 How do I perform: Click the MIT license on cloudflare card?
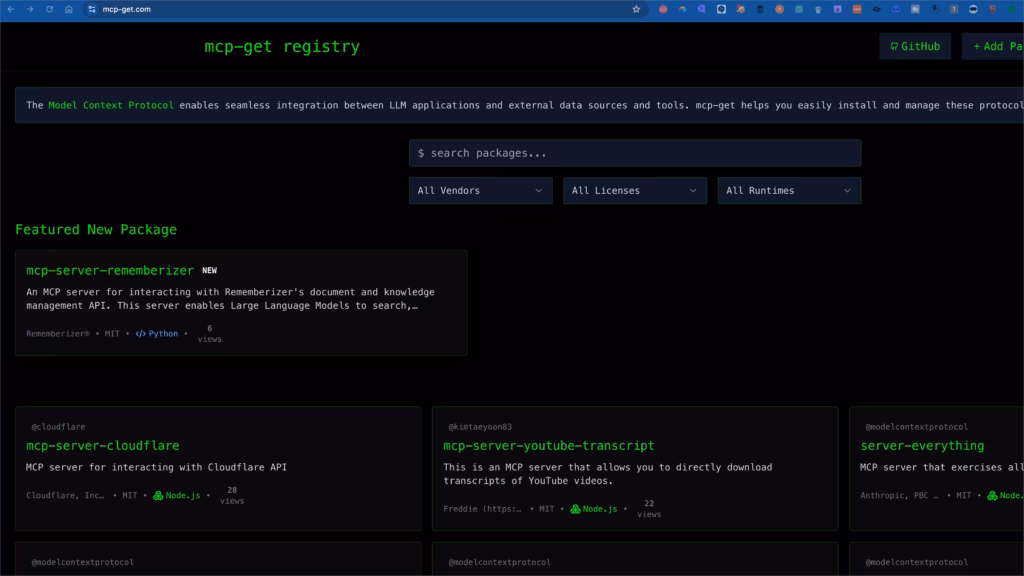click(x=130, y=496)
